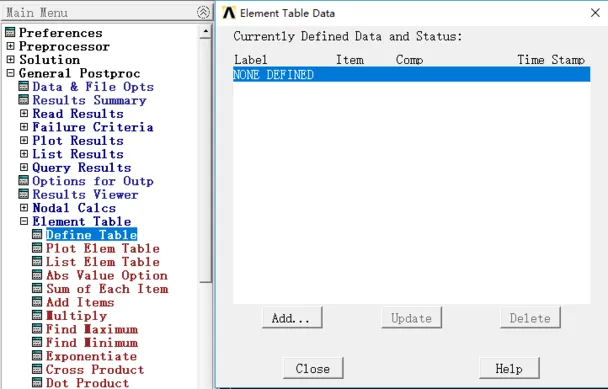The image size is (608, 389).
Task: Expand the Query Results node
Action: click(x=24, y=167)
